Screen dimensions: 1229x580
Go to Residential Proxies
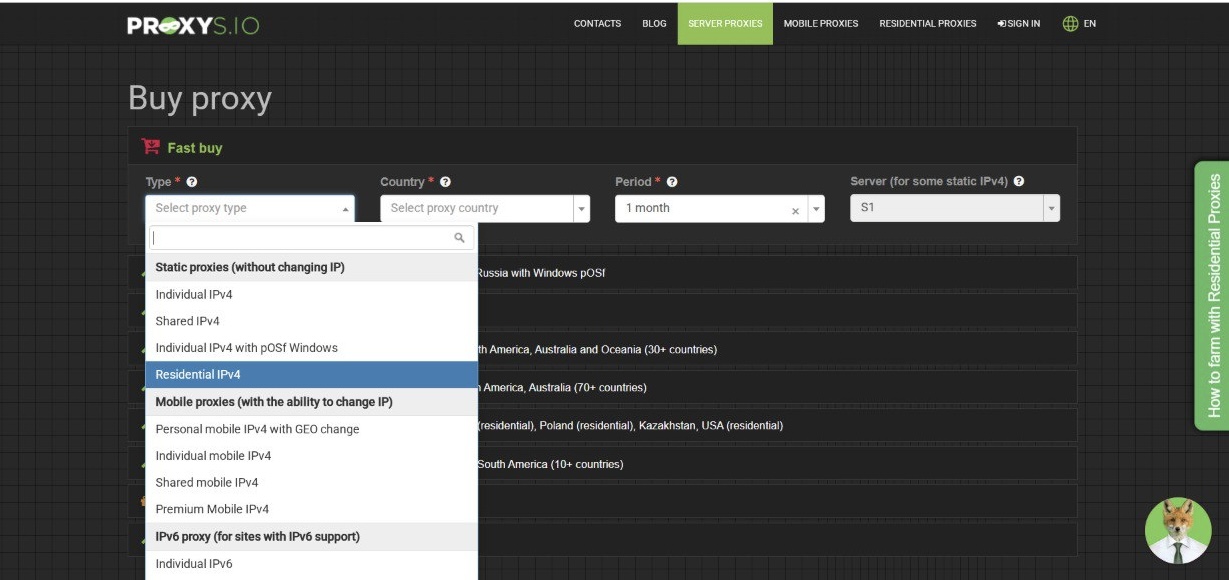pos(928,23)
